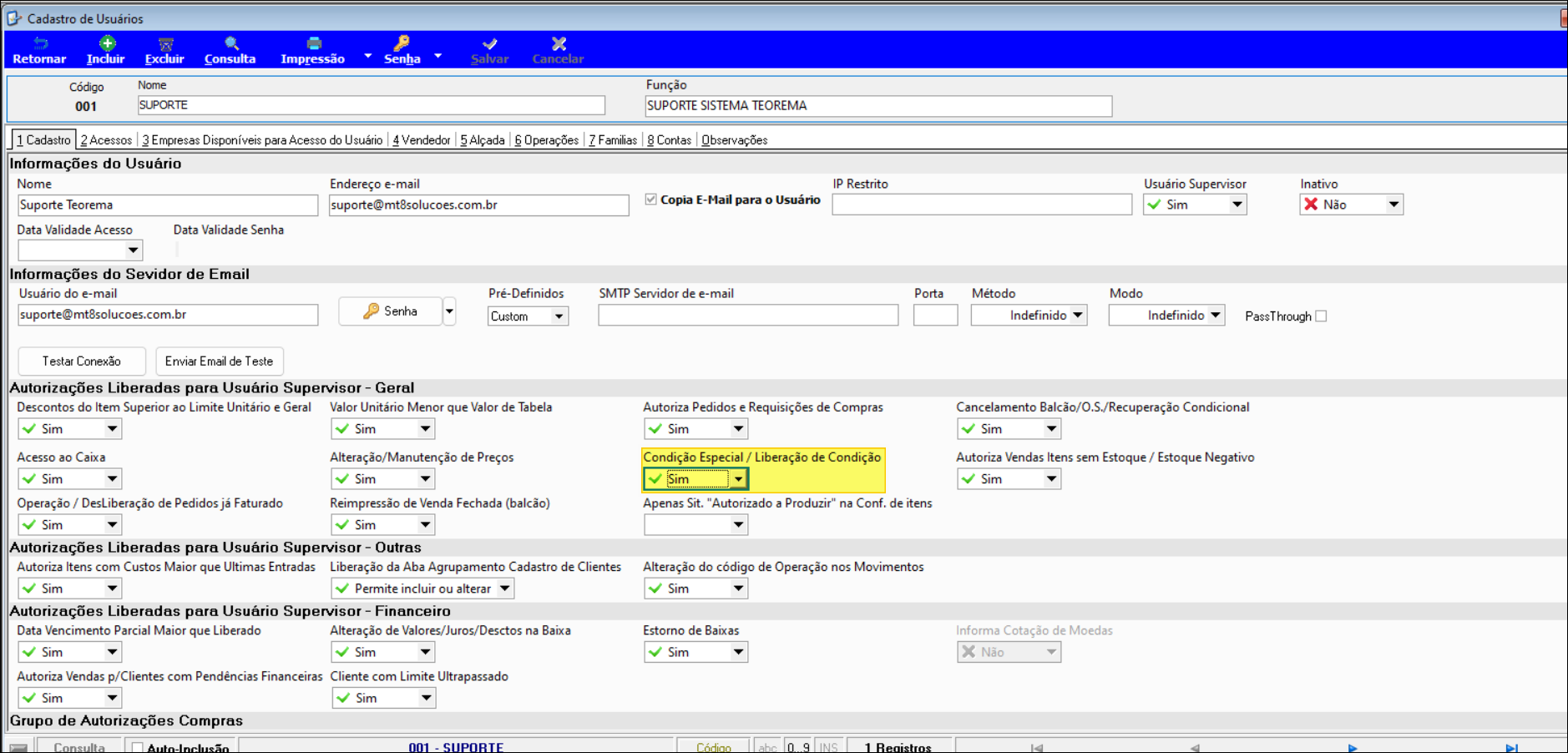Toggle Copia E-Mail para o Usuário checkbox

pyautogui.click(x=650, y=200)
